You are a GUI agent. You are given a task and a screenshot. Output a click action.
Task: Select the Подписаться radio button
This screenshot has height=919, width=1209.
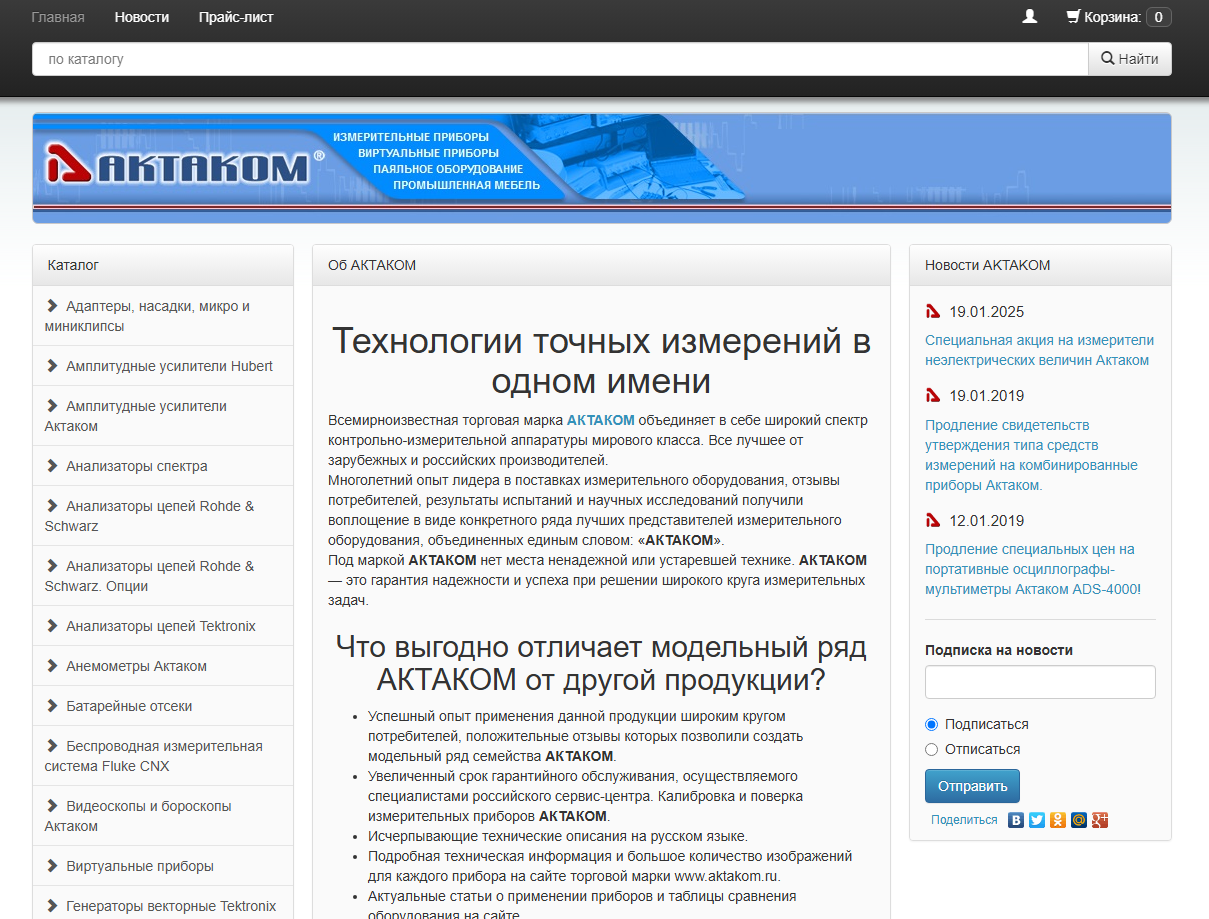932,724
